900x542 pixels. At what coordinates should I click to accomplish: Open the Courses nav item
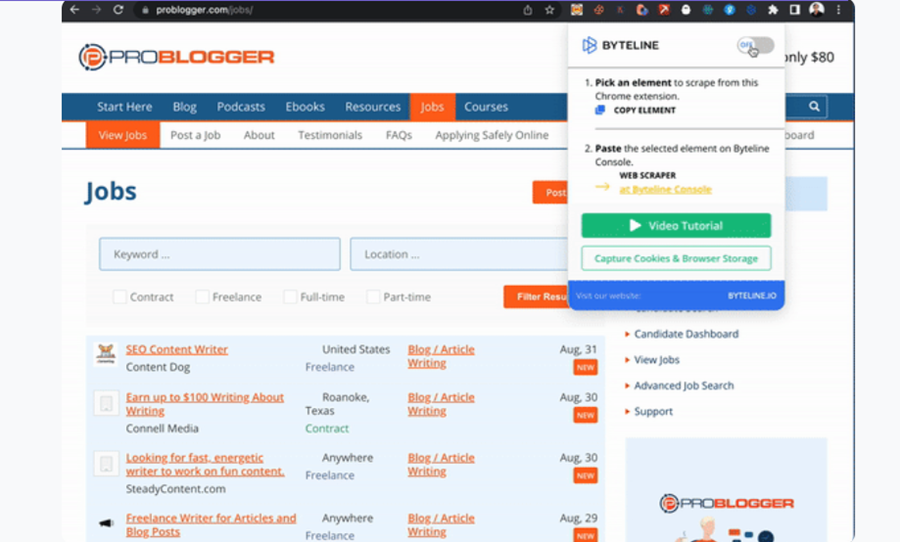(486, 107)
